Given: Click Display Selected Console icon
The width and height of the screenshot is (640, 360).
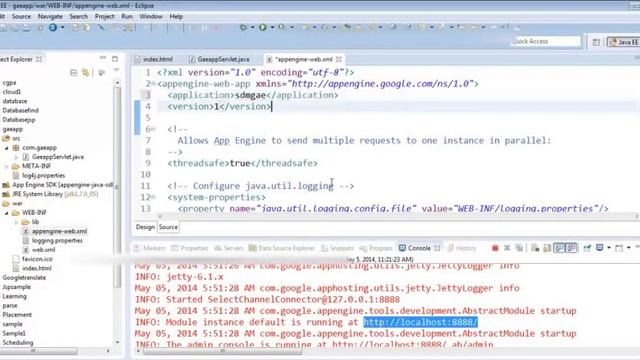Looking at the screenshot, I should [x=599, y=248].
